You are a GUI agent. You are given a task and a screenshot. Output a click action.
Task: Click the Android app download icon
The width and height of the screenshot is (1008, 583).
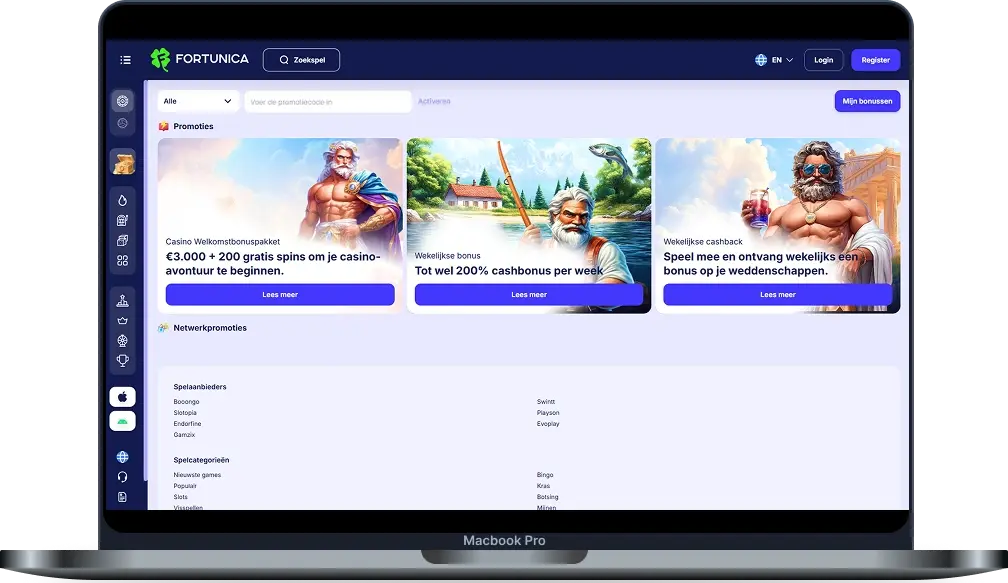coord(122,421)
